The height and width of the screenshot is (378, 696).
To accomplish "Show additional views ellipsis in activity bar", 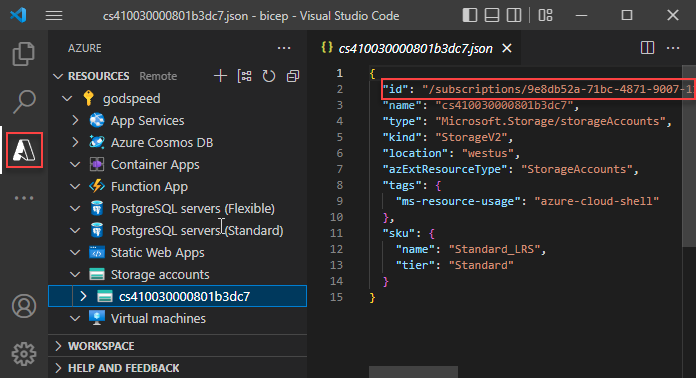I will coord(24,198).
